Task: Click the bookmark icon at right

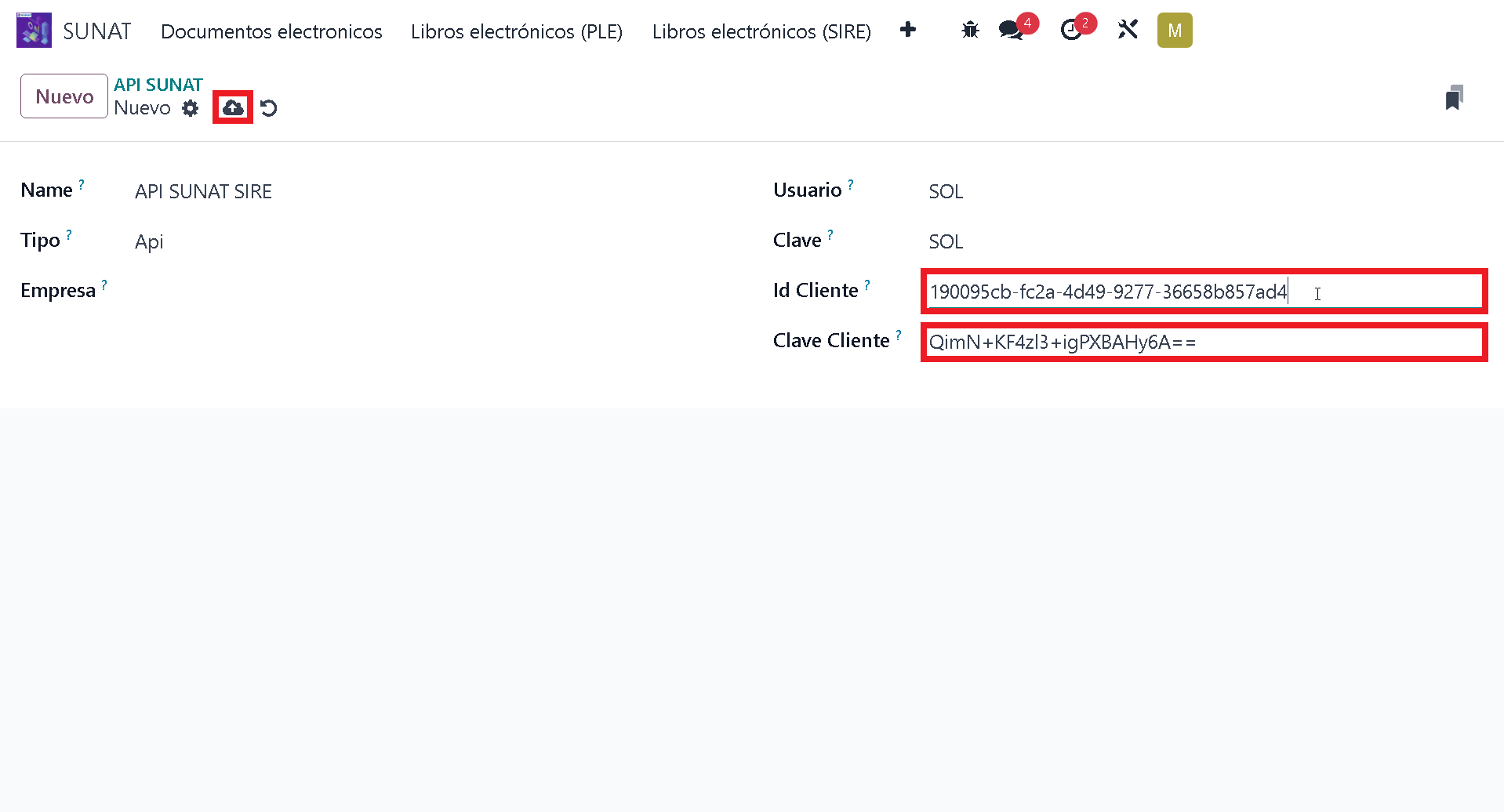Action: click(1454, 98)
